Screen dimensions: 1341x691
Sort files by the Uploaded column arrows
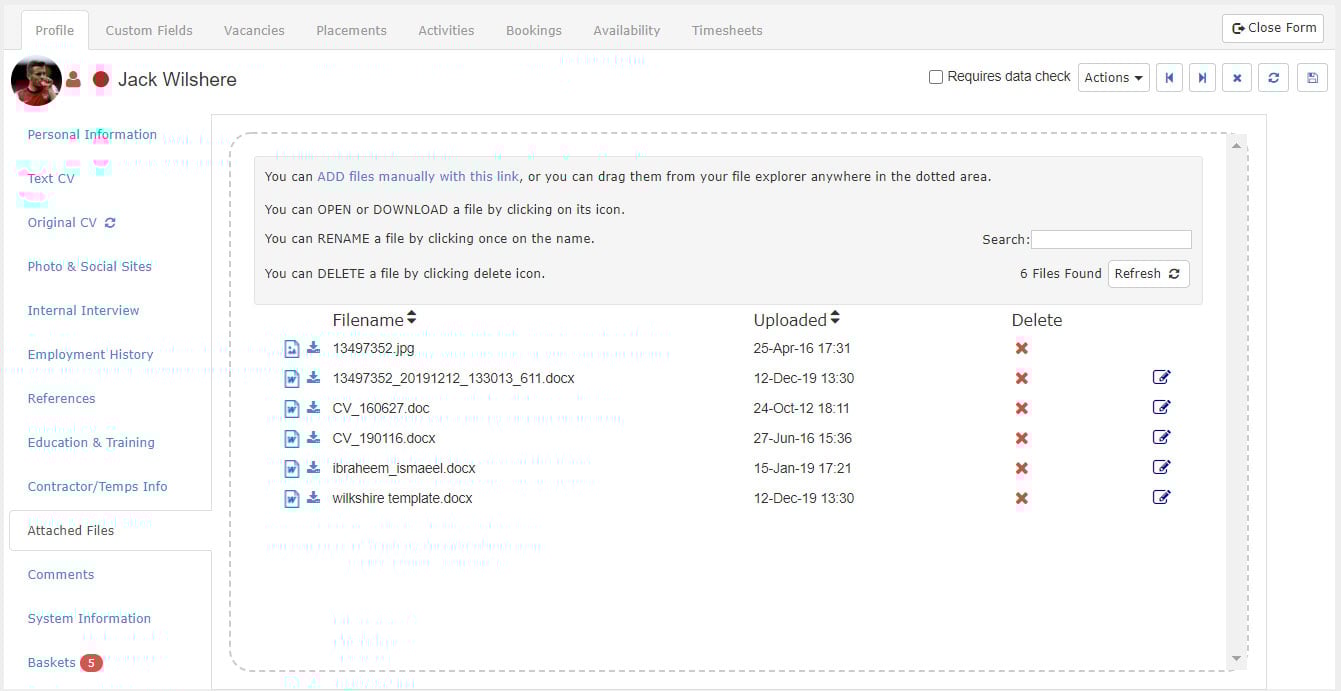[x=834, y=317]
